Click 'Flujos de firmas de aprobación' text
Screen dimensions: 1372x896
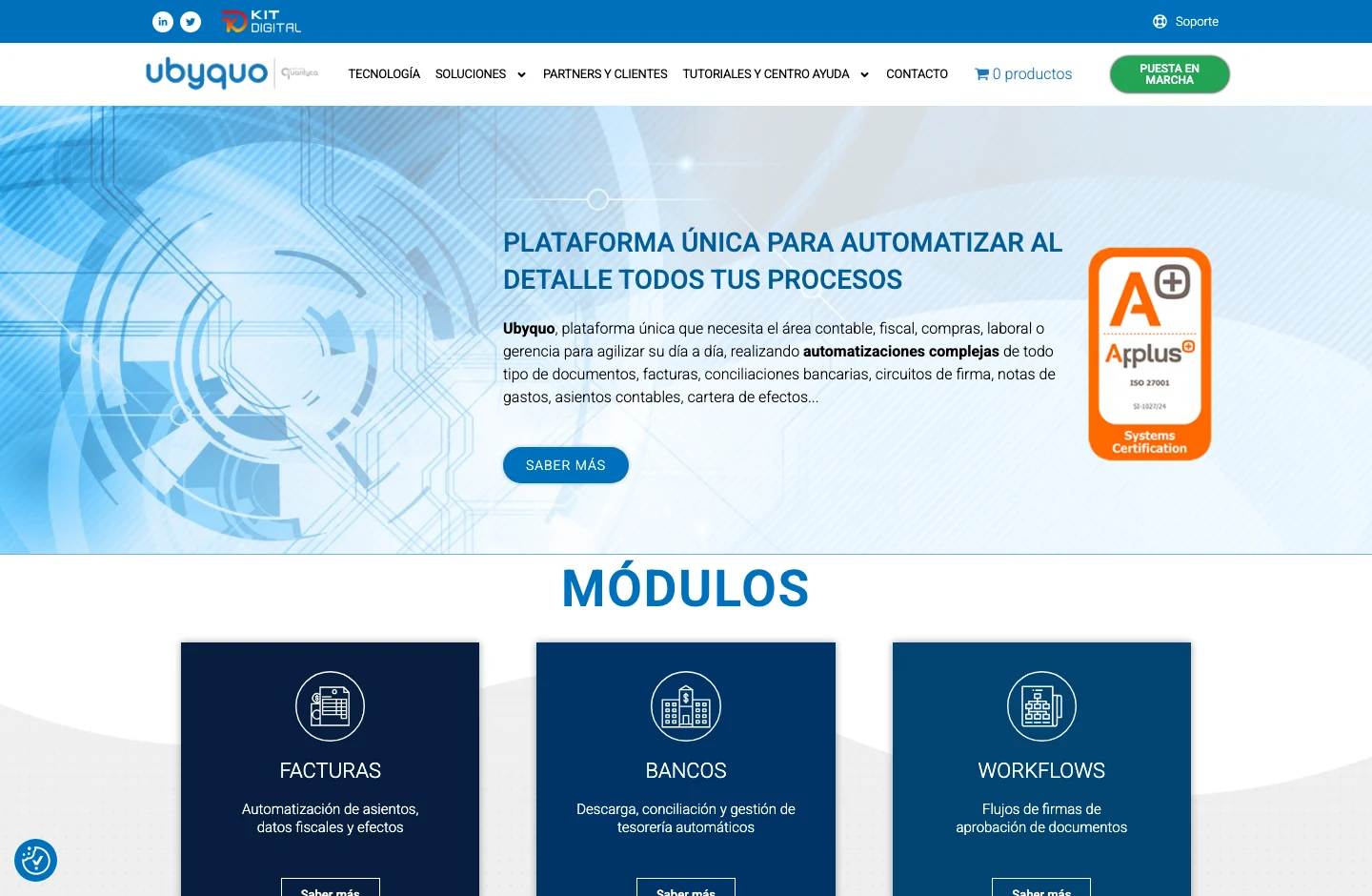[1041, 818]
